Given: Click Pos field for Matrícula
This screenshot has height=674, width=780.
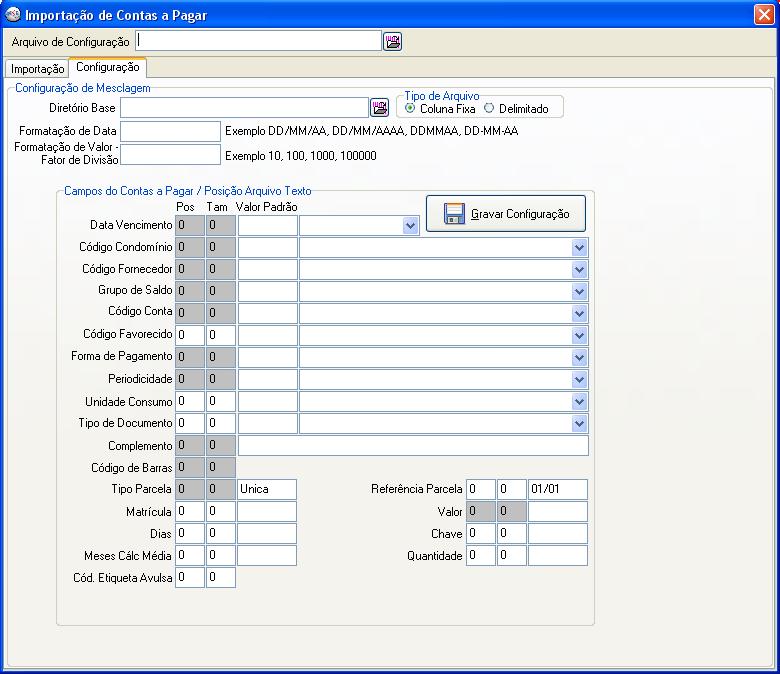Looking at the screenshot, I should pyautogui.click(x=190, y=511).
